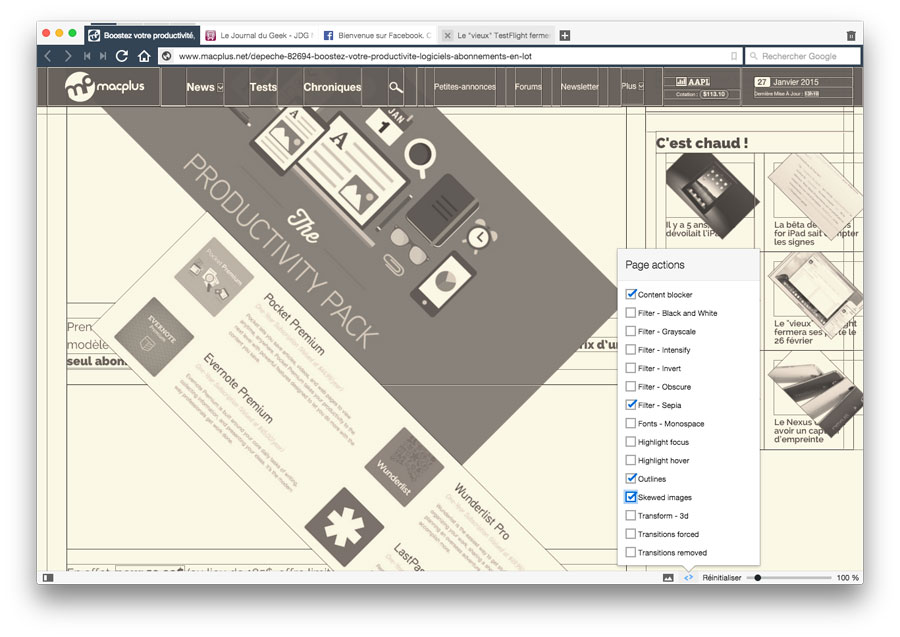Screen dimensions: 900x637
Task: Enable Transform - 3d
Action: [x=631, y=515]
